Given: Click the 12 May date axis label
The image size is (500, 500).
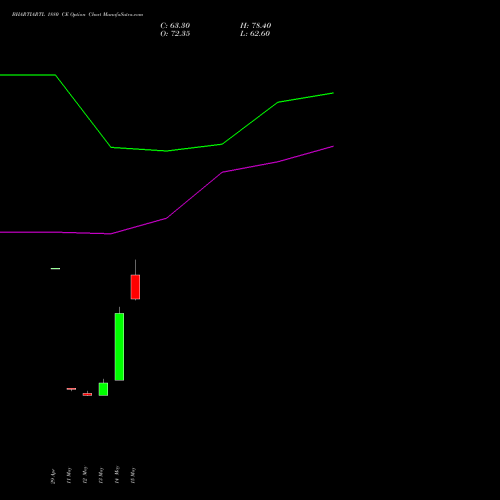Looking at the screenshot, I should (85, 475).
